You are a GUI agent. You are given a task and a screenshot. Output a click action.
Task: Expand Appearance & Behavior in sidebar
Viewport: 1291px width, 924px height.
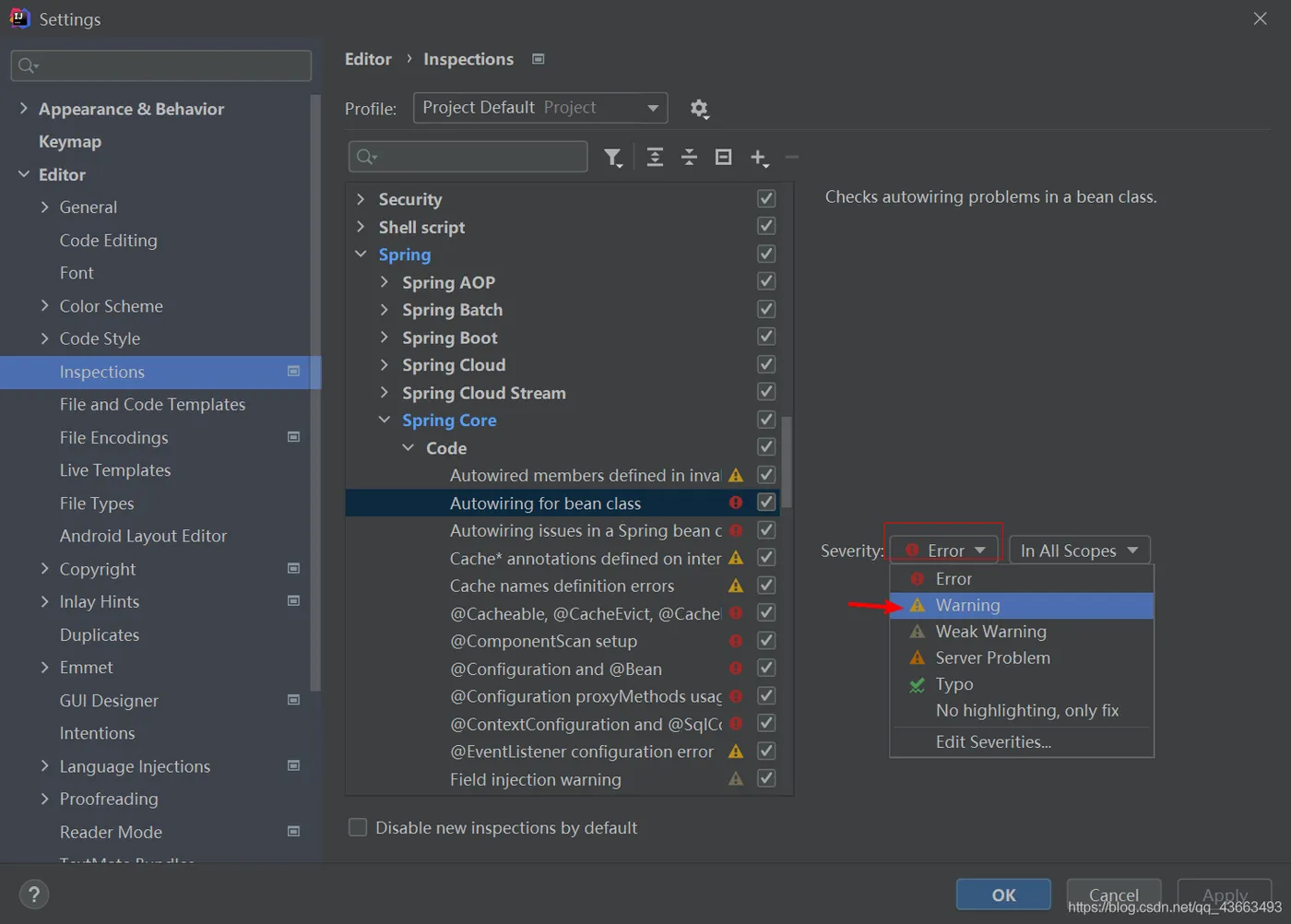[x=23, y=109]
